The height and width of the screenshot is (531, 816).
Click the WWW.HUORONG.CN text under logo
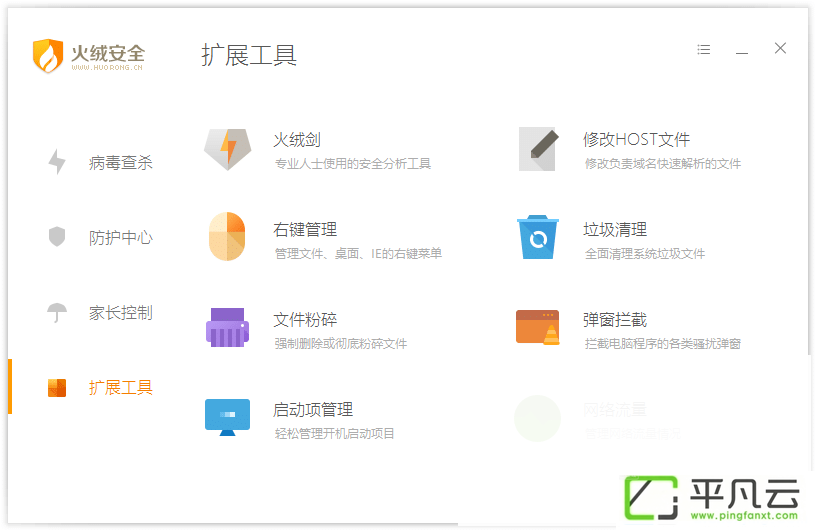[x=107, y=68]
